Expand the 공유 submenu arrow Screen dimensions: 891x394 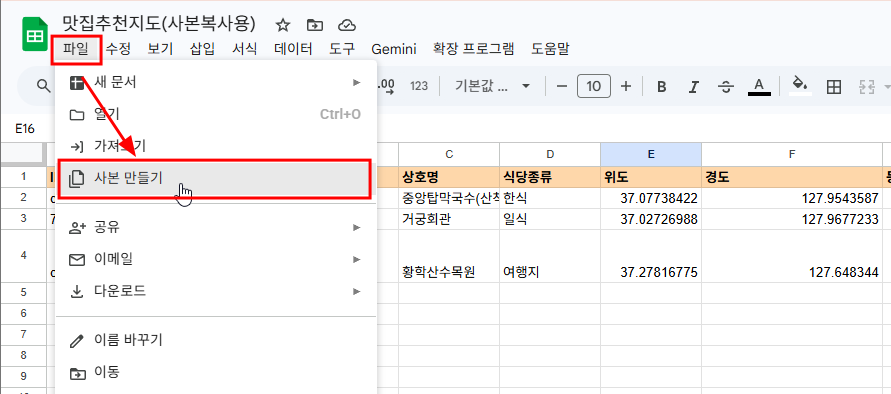coord(356,227)
